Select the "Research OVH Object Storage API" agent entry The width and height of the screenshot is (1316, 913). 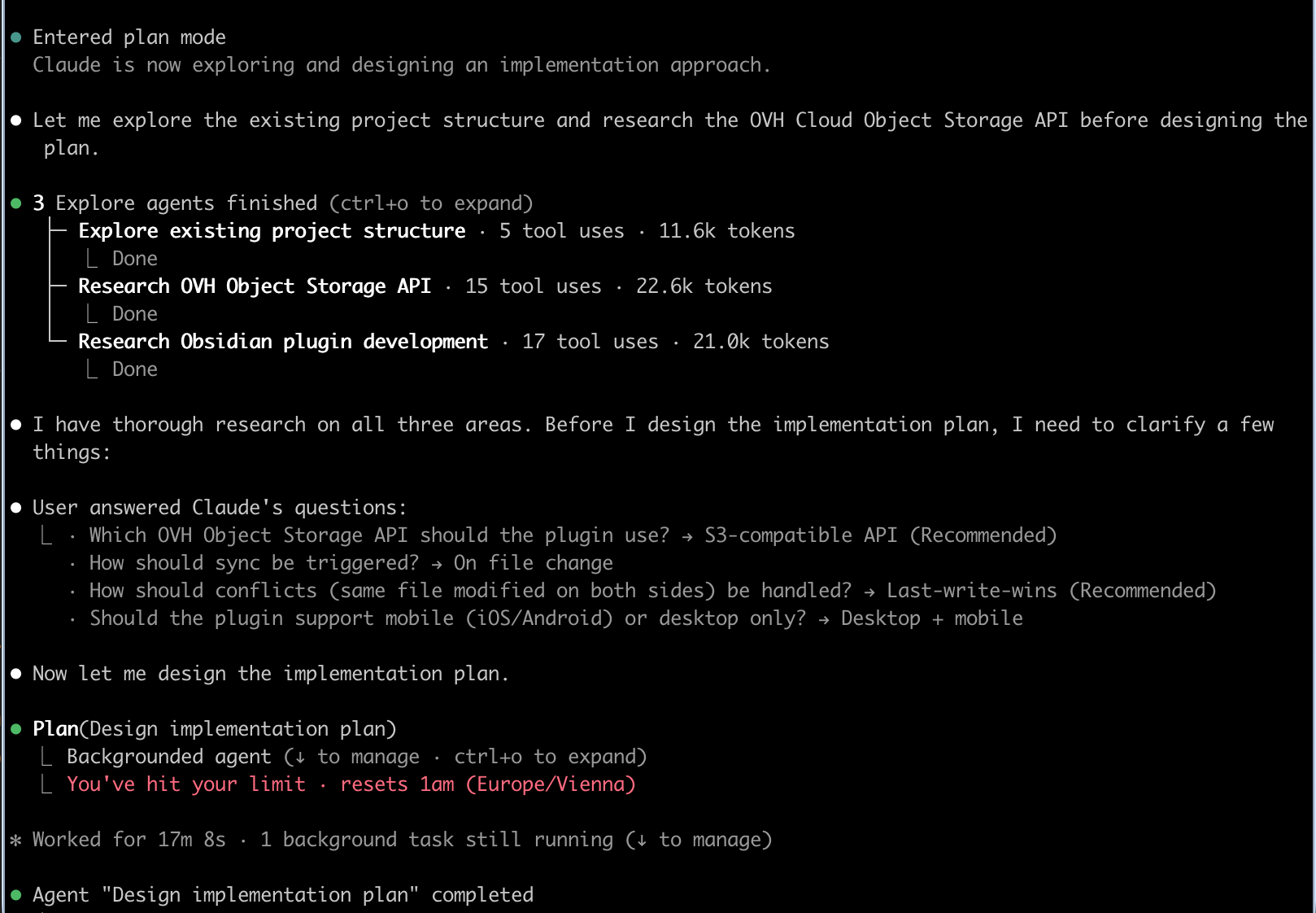click(x=254, y=286)
